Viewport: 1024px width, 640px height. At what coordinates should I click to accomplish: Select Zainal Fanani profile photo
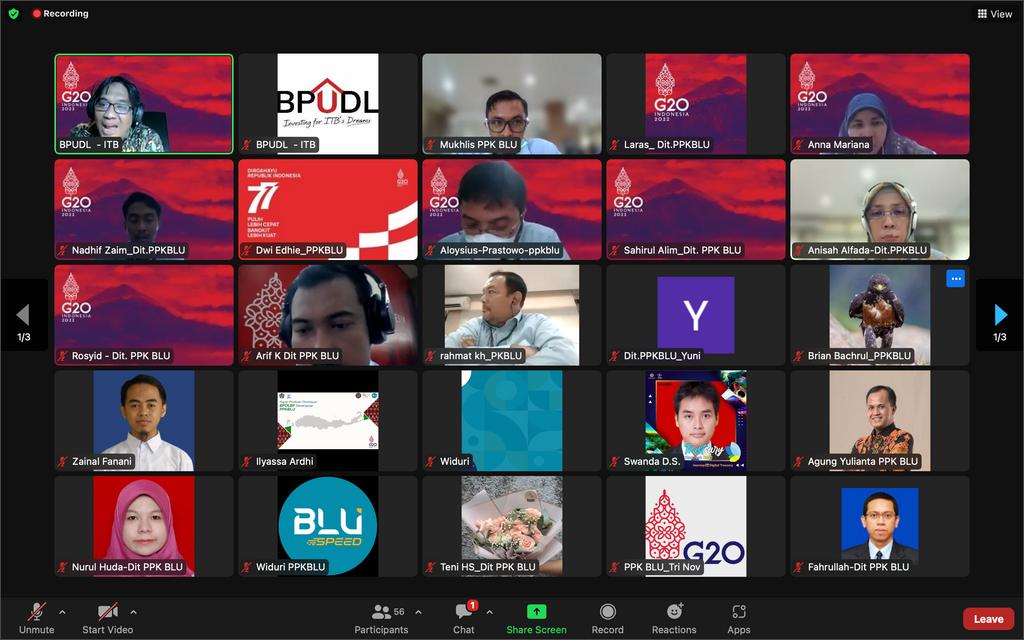(x=144, y=421)
